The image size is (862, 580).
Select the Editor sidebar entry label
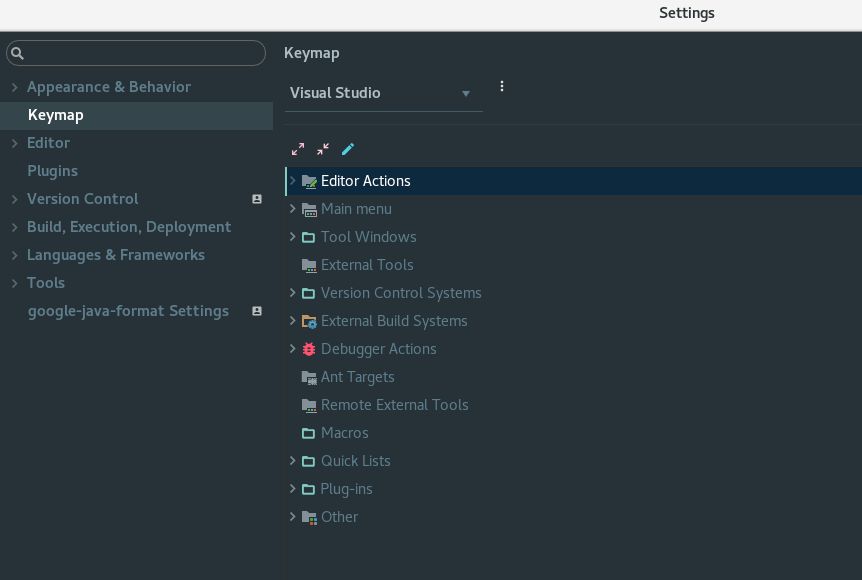coord(48,143)
